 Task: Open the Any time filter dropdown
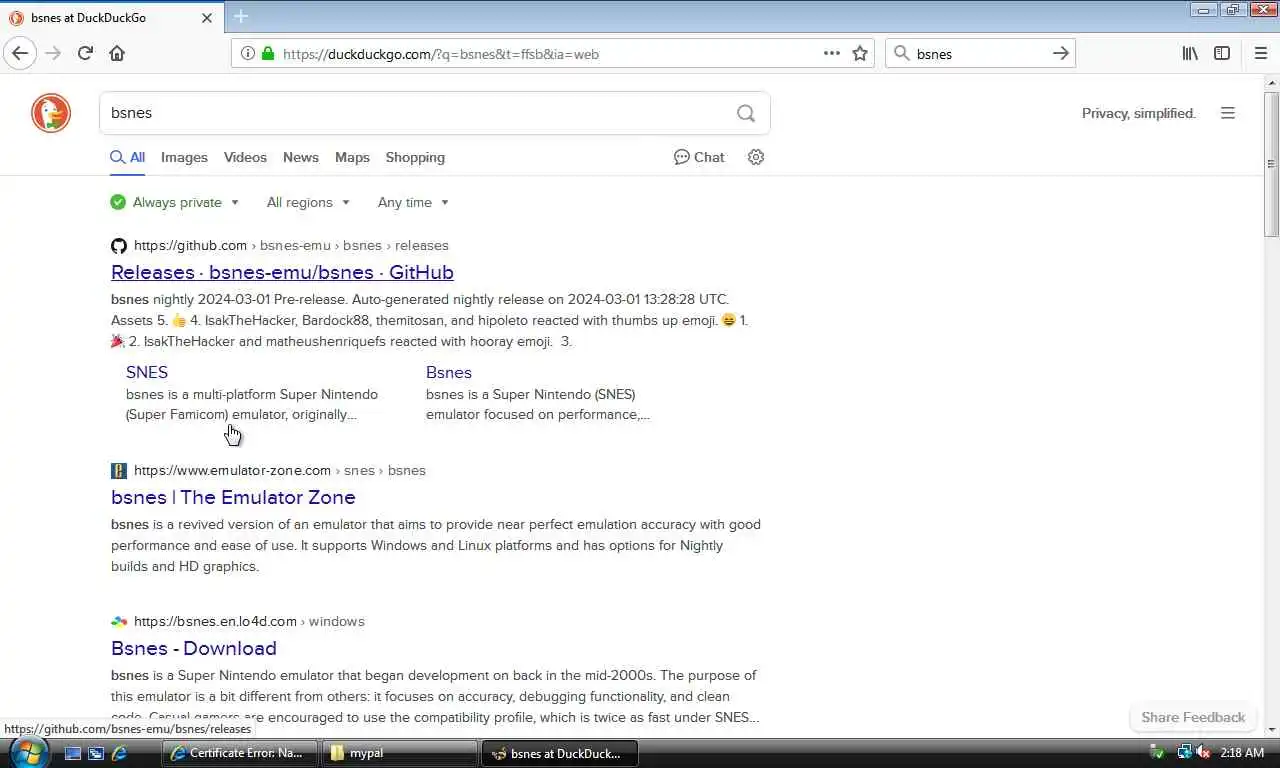pos(413,202)
